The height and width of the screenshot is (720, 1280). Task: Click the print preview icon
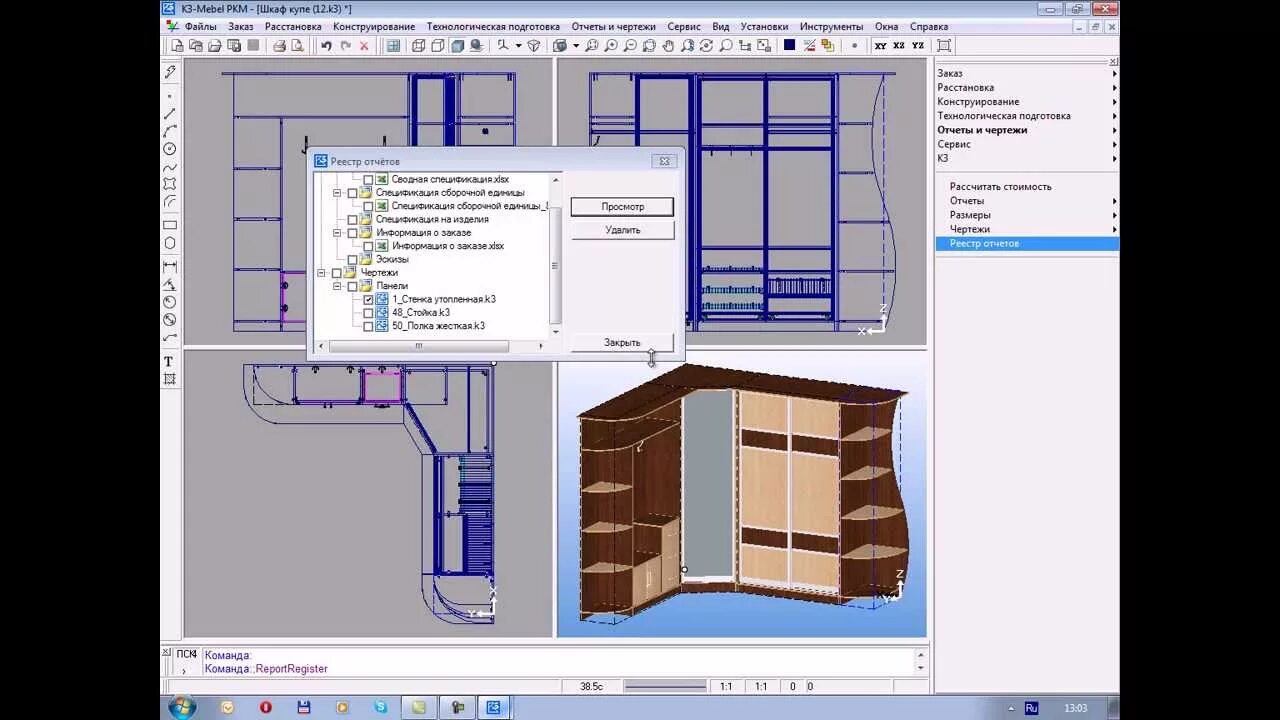(297, 46)
